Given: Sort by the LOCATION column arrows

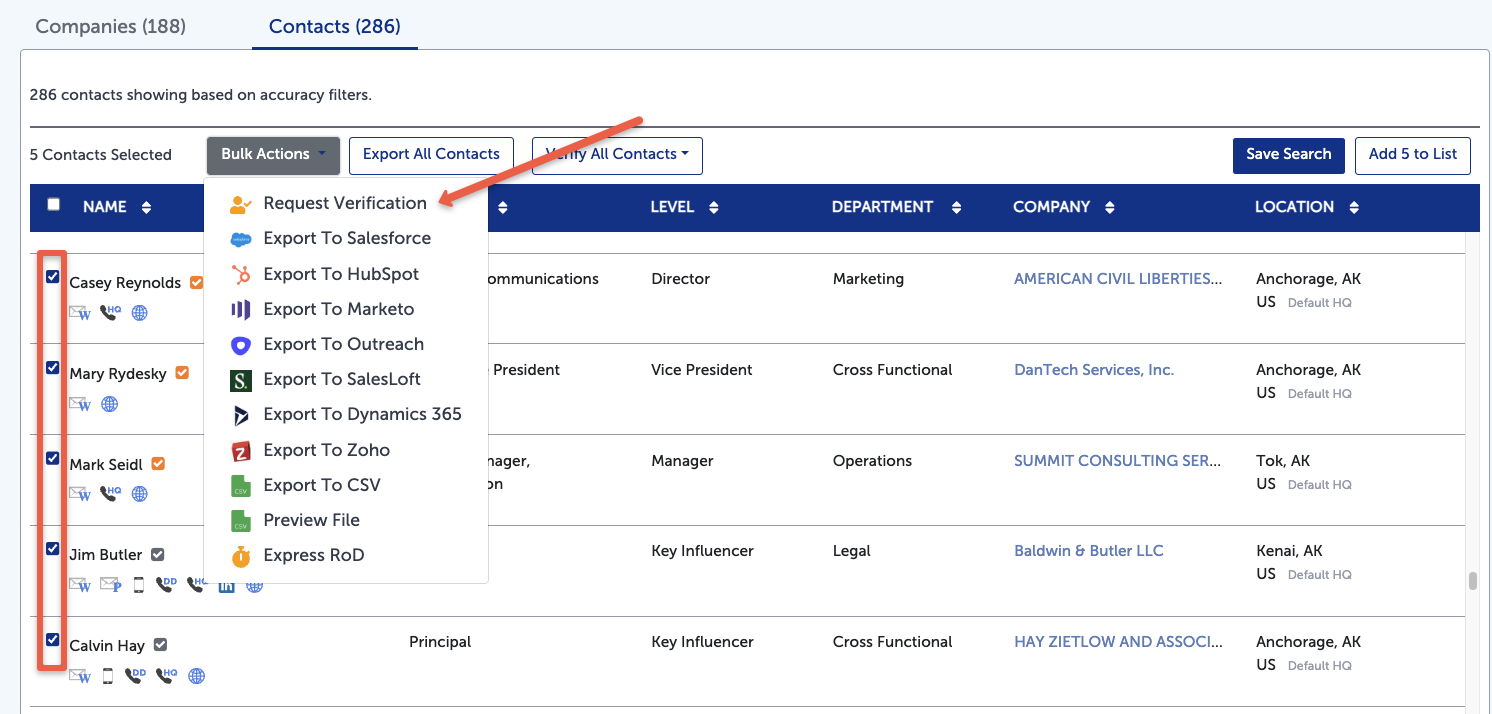Looking at the screenshot, I should point(1354,207).
